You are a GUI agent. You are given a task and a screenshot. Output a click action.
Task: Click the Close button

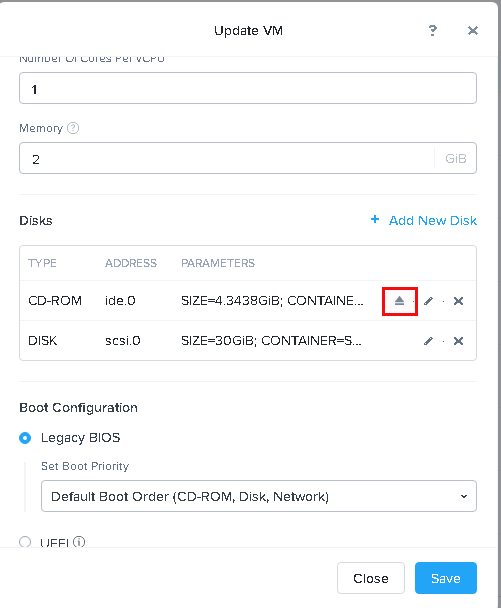pyautogui.click(x=371, y=578)
